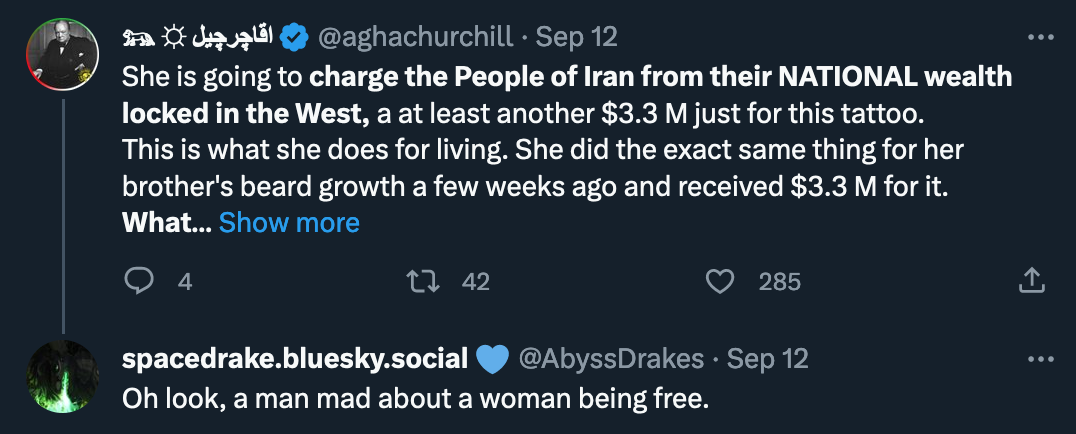Open @AbyssDrakes handle link
This screenshot has height=434, width=1076.
(611, 359)
